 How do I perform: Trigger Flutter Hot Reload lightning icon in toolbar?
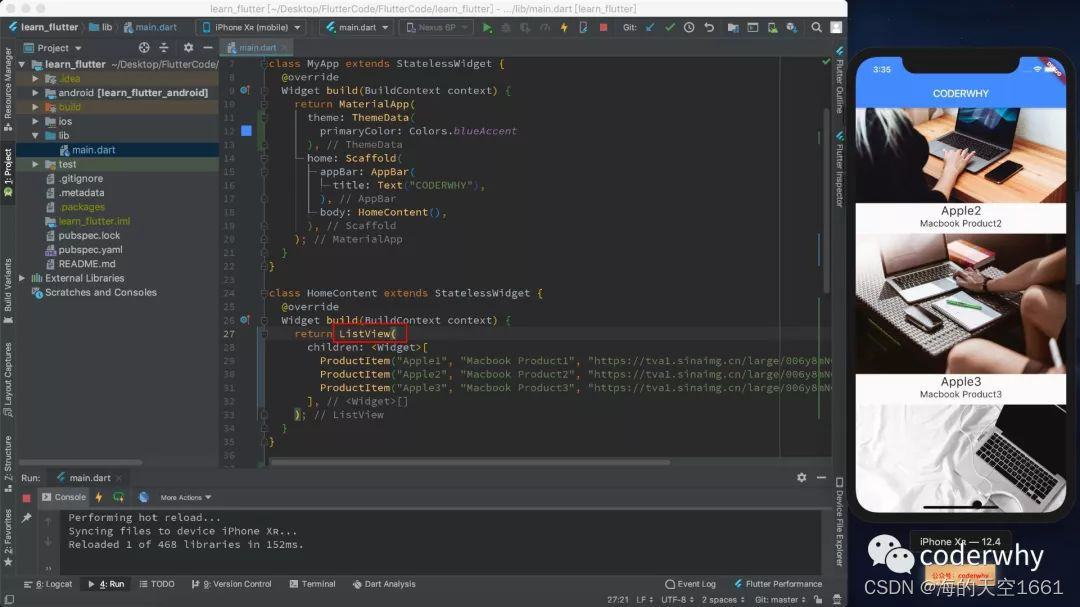tap(564, 28)
